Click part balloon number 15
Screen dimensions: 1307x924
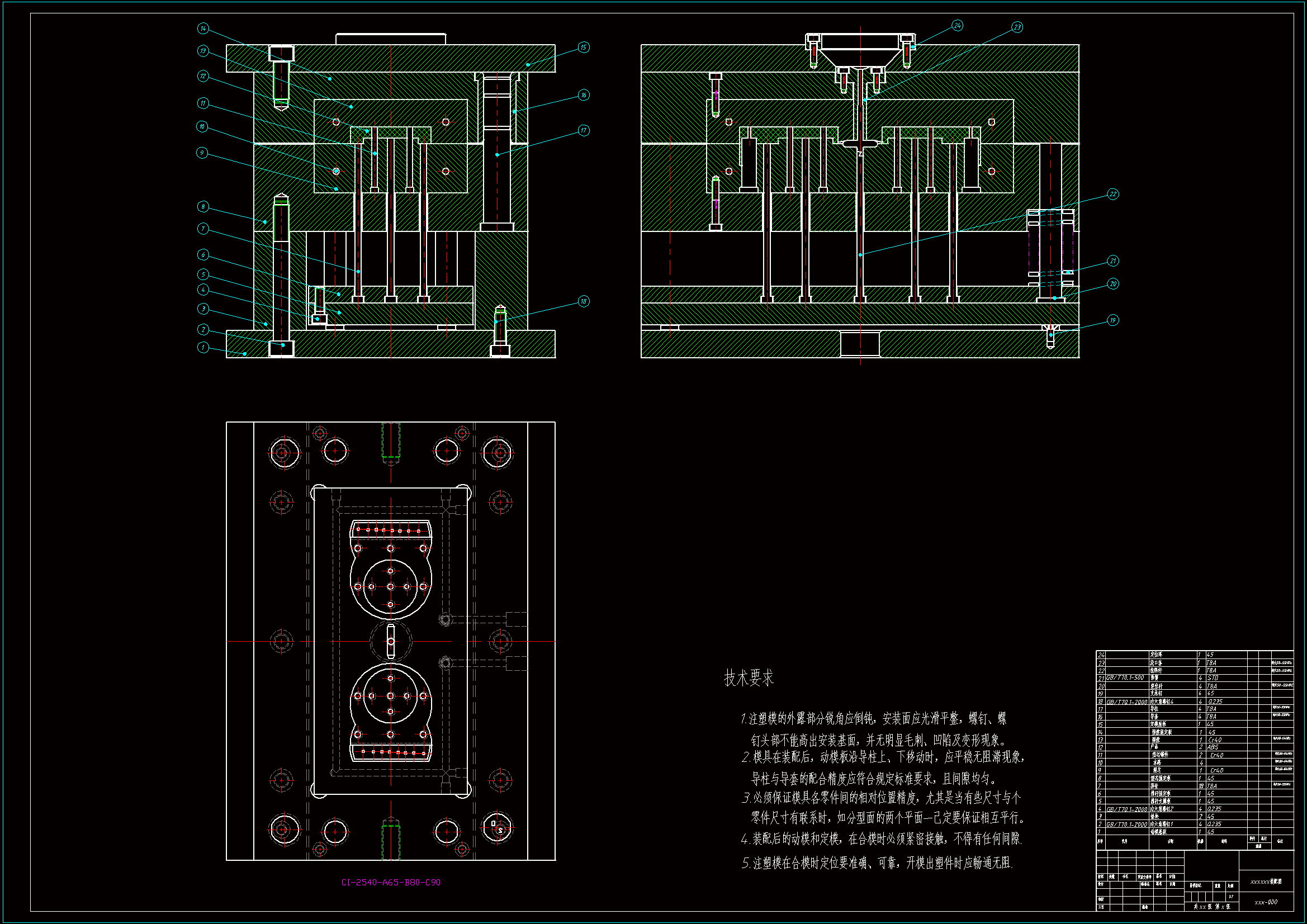584,48
